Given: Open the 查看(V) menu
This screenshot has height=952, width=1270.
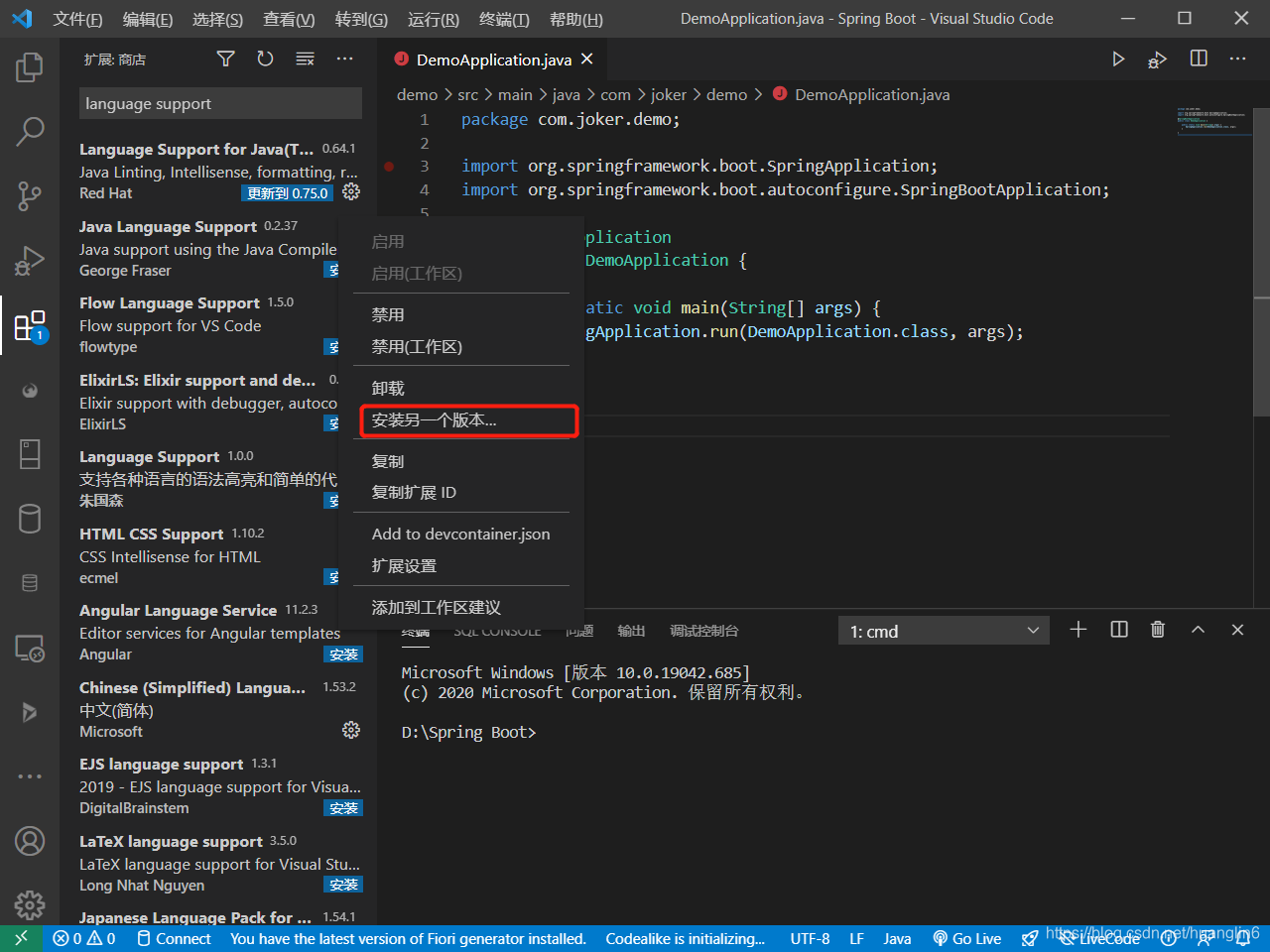Looking at the screenshot, I should pyautogui.click(x=289, y=19).
